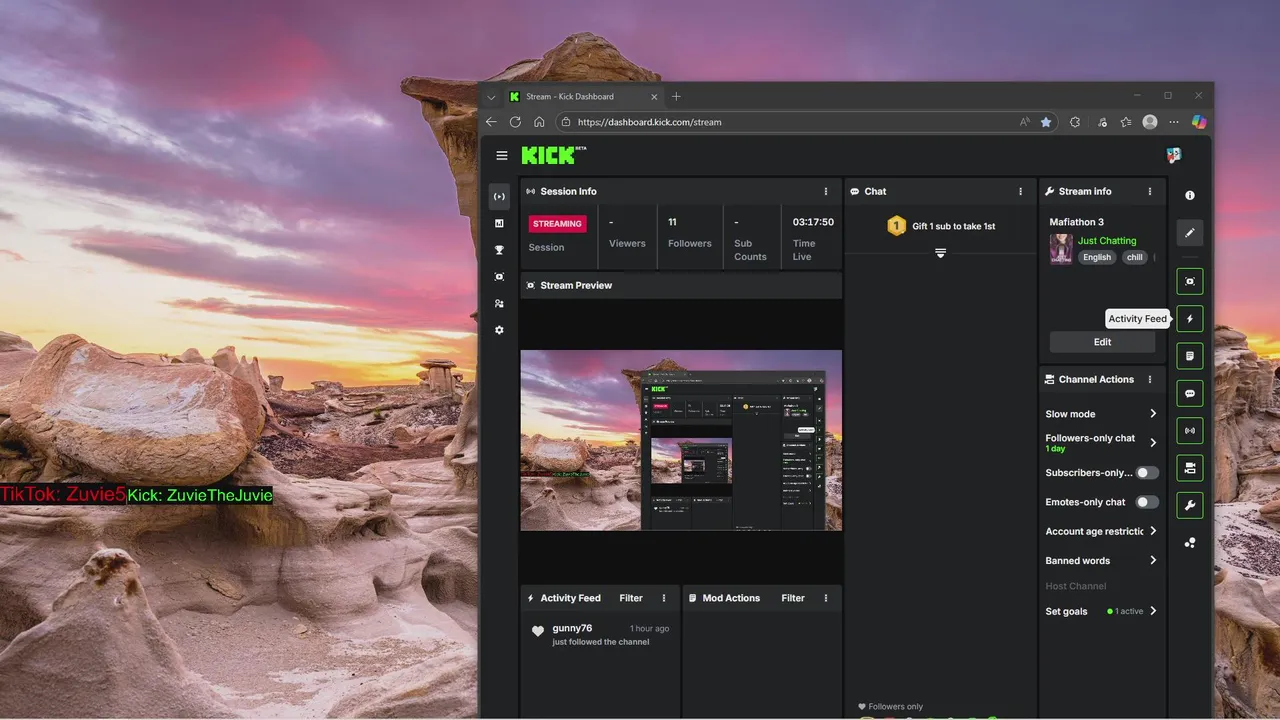Open the trophy icon in left sidebar
1280x720 pixels.
coord(499,250)
